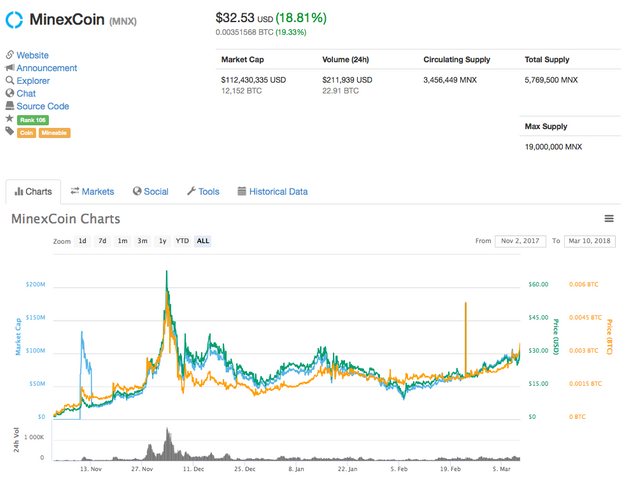
Task: Click the Rank 106 green badge
Action: point(33,120)
